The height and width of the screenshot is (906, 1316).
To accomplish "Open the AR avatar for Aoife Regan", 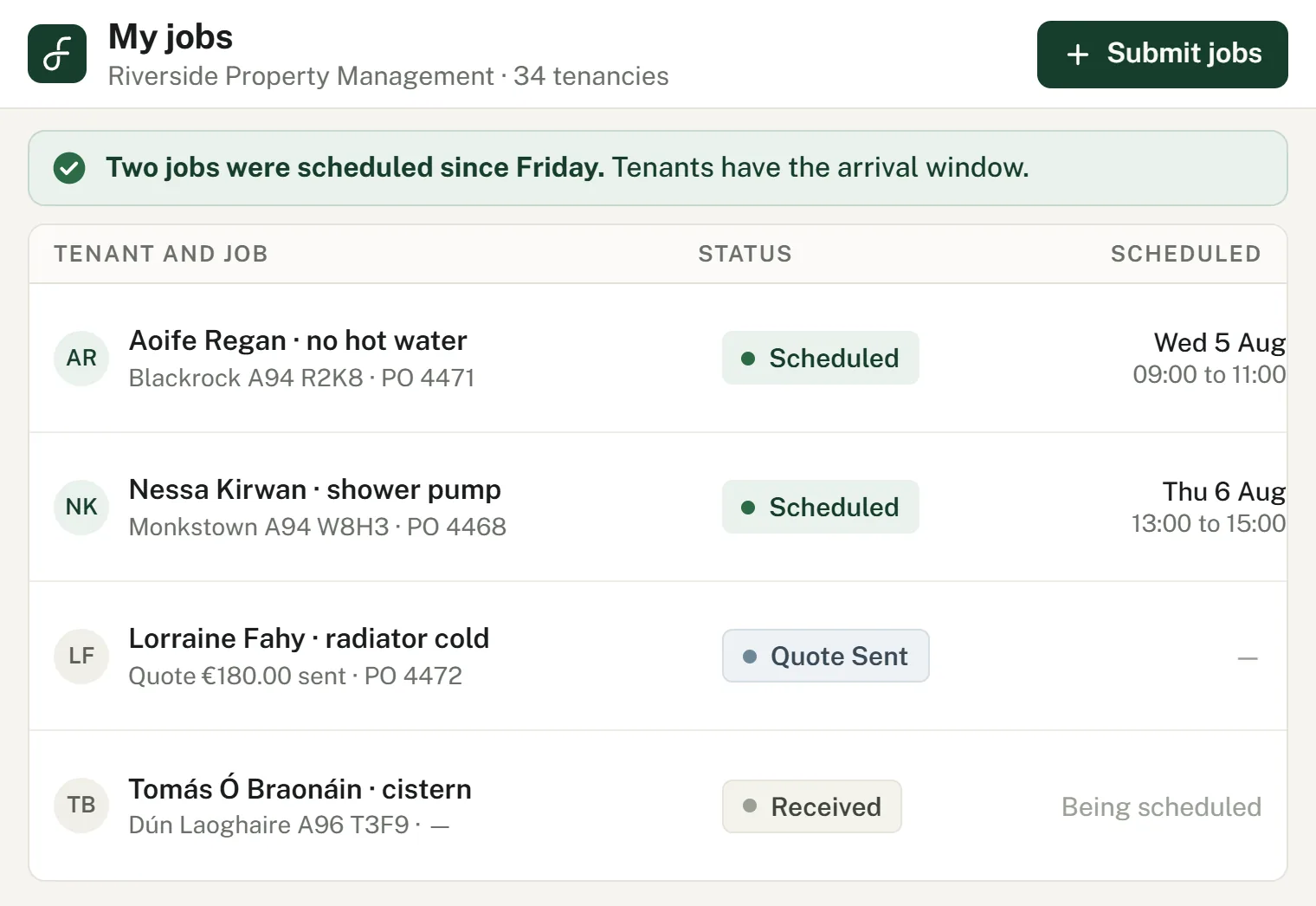I will tap(81, 358).
